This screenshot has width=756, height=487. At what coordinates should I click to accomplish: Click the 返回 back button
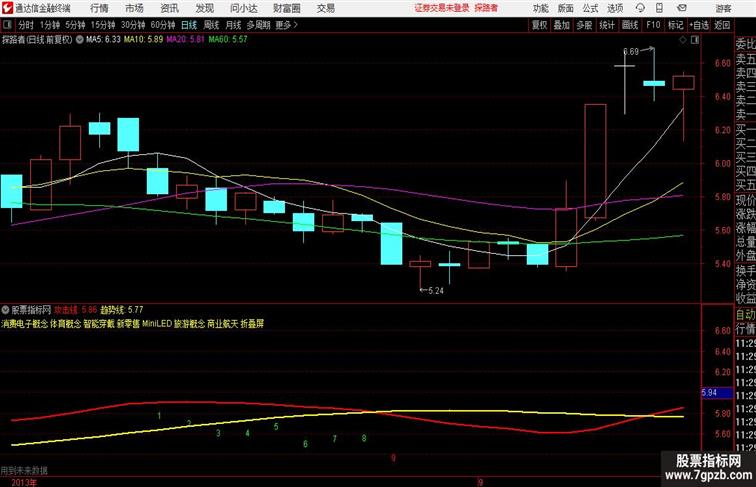(x=722, y=25)
